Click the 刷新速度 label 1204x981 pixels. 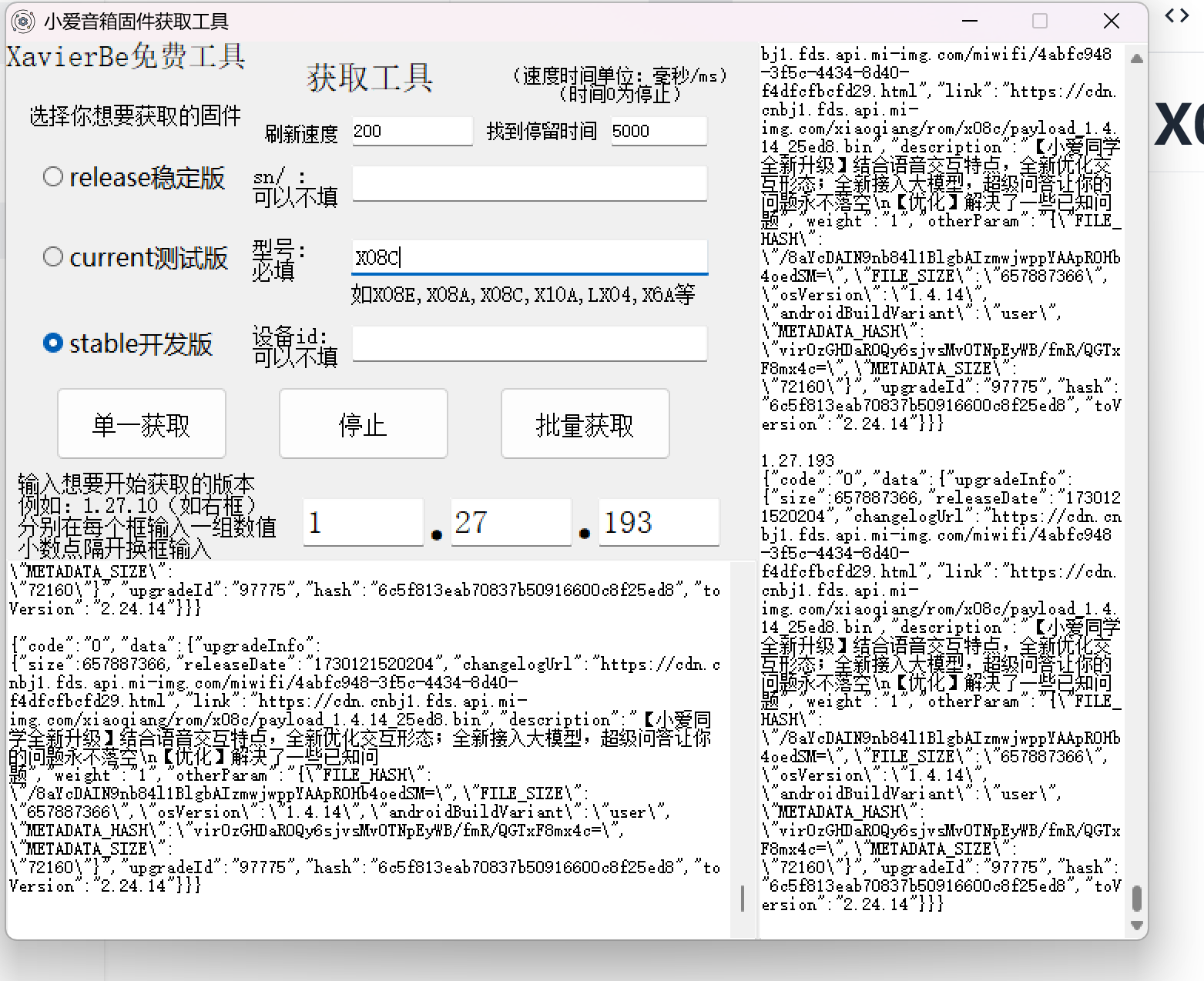(302, 133)
